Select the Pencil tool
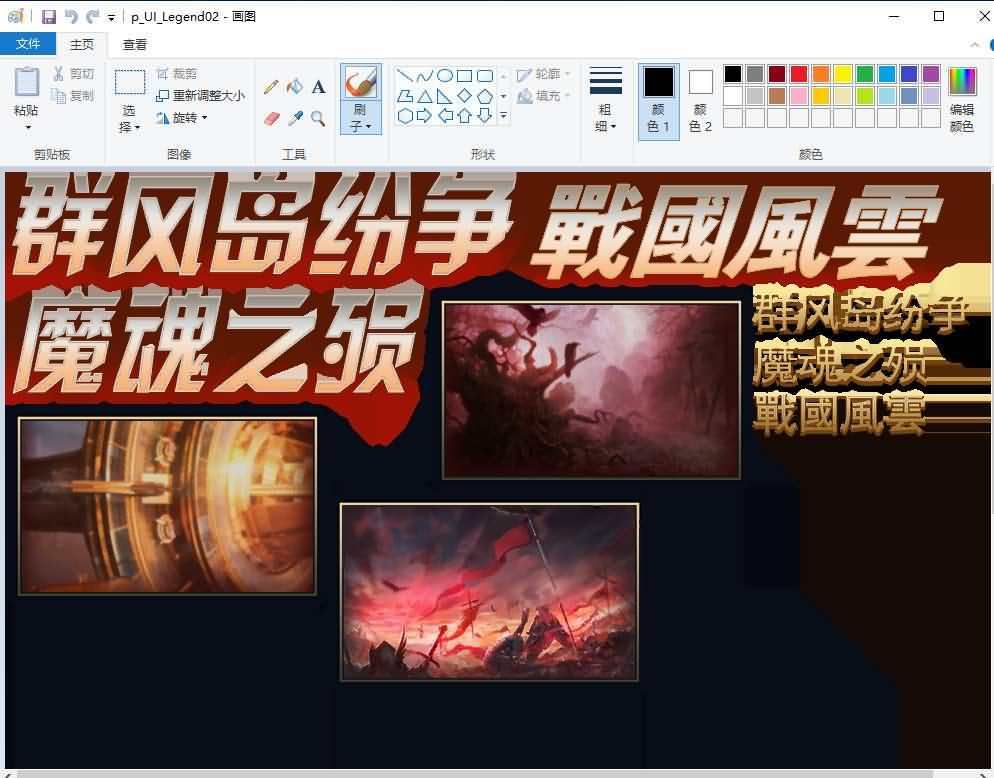The width and height of the screenshot is (994, 778). [x=270, y=87]
